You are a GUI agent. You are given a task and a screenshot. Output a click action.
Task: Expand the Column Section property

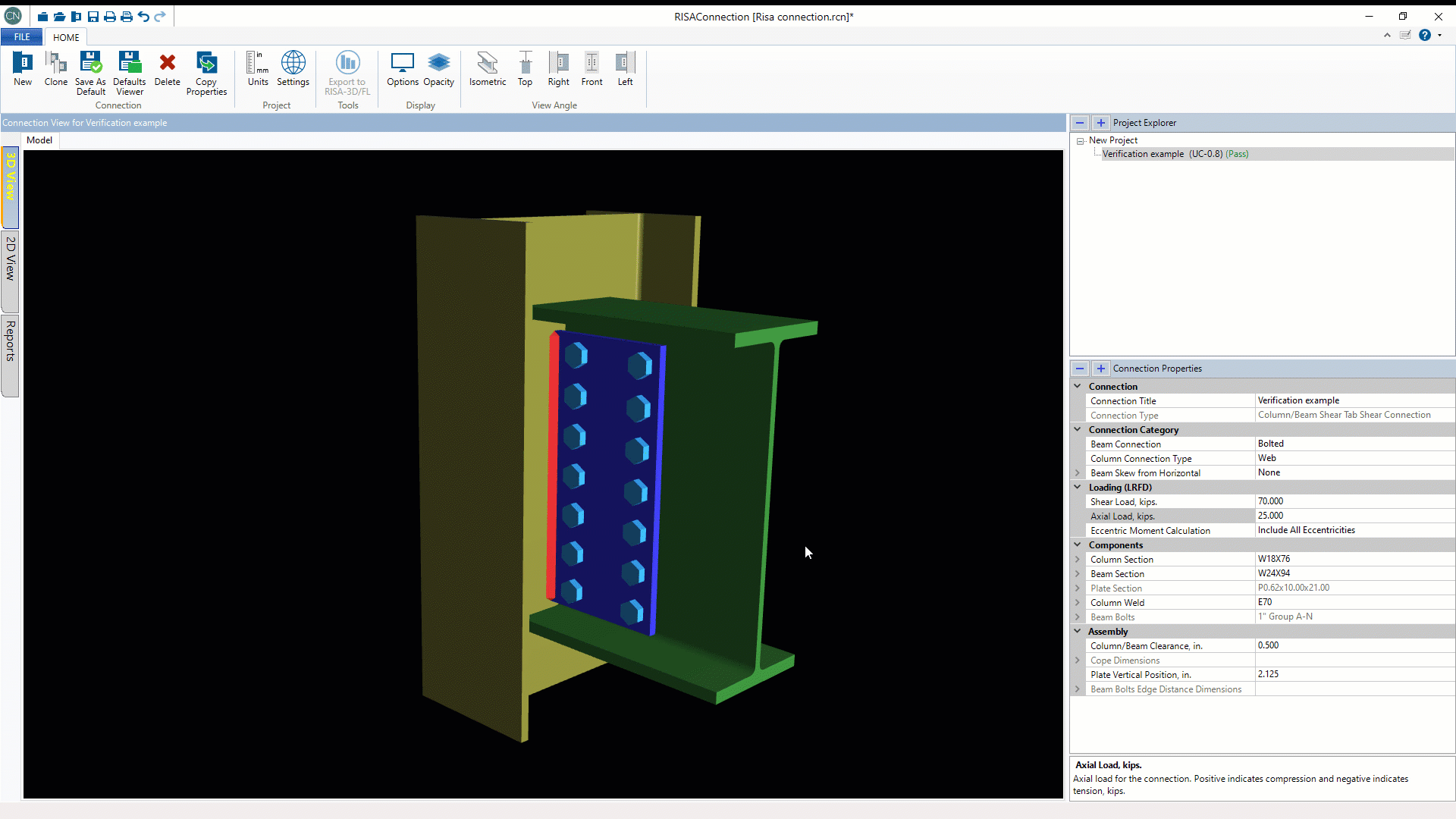pos(1077,560)
